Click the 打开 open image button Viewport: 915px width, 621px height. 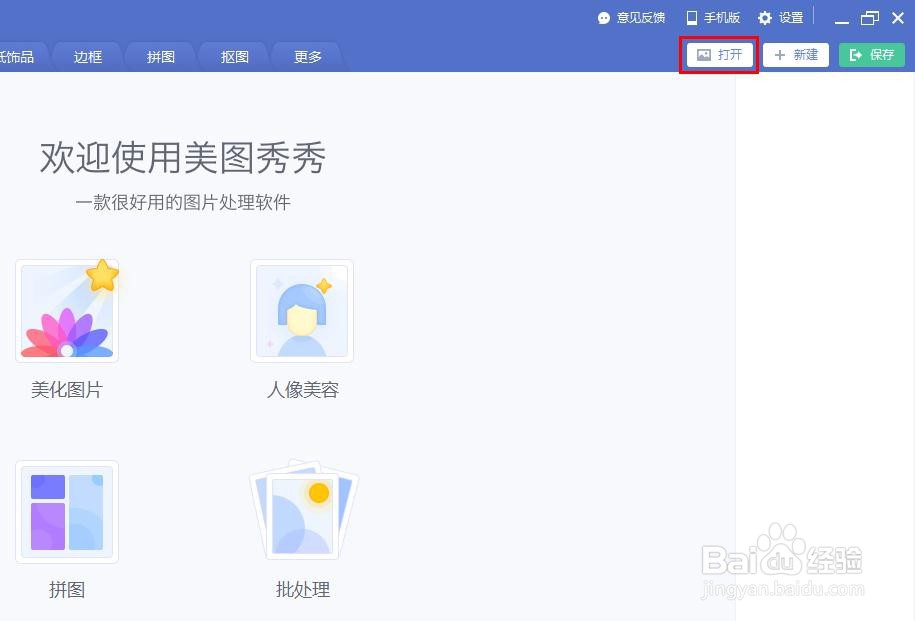coord(720,55)
